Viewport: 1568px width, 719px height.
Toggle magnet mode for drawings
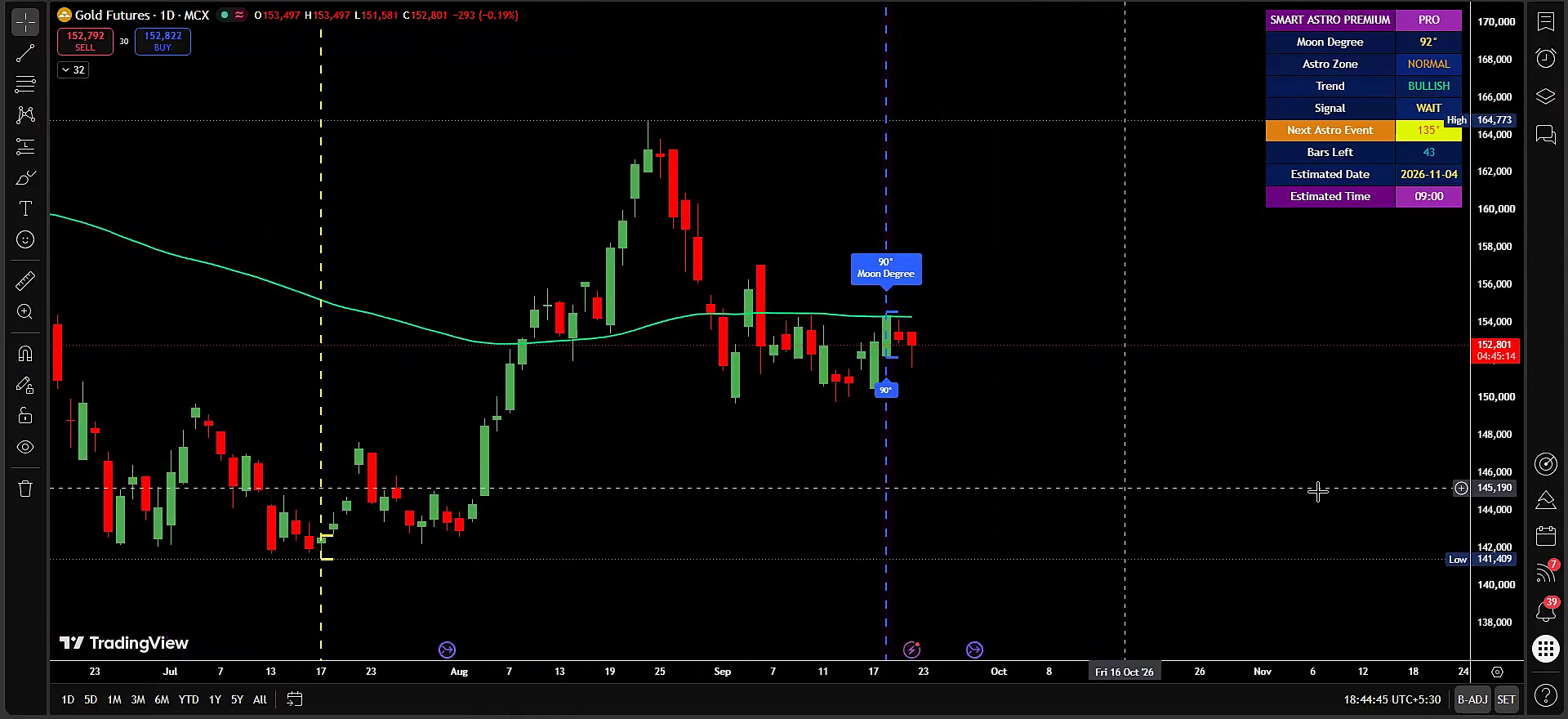tap(25, 354)
